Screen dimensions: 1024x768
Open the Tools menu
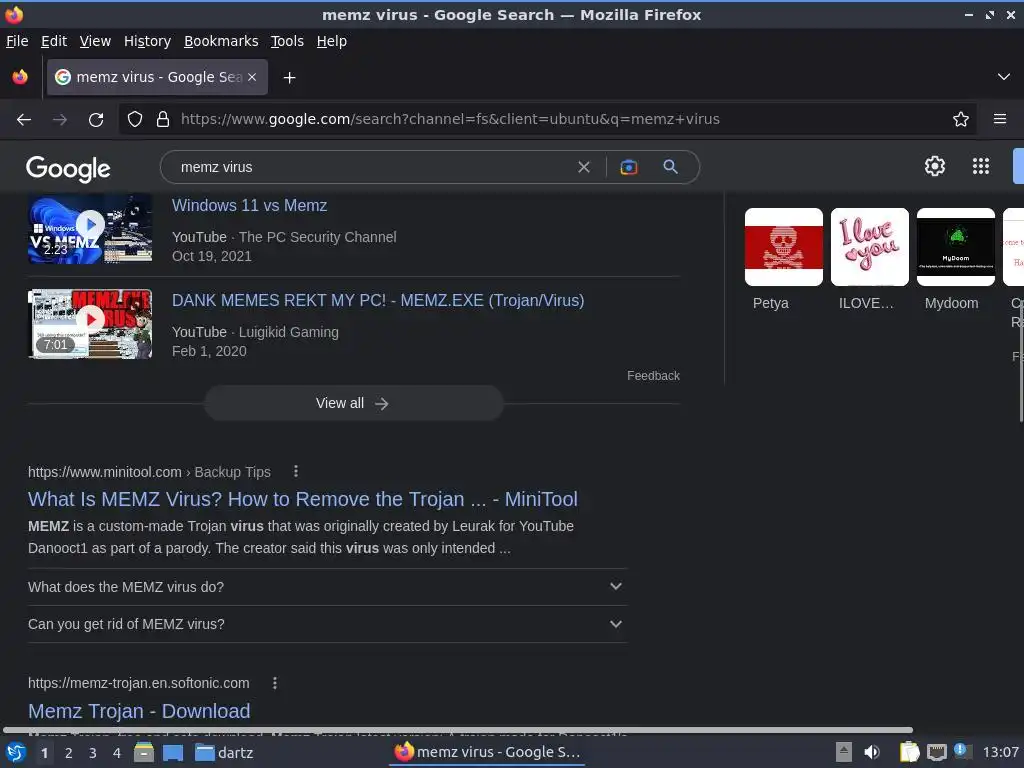coord(287,41)
